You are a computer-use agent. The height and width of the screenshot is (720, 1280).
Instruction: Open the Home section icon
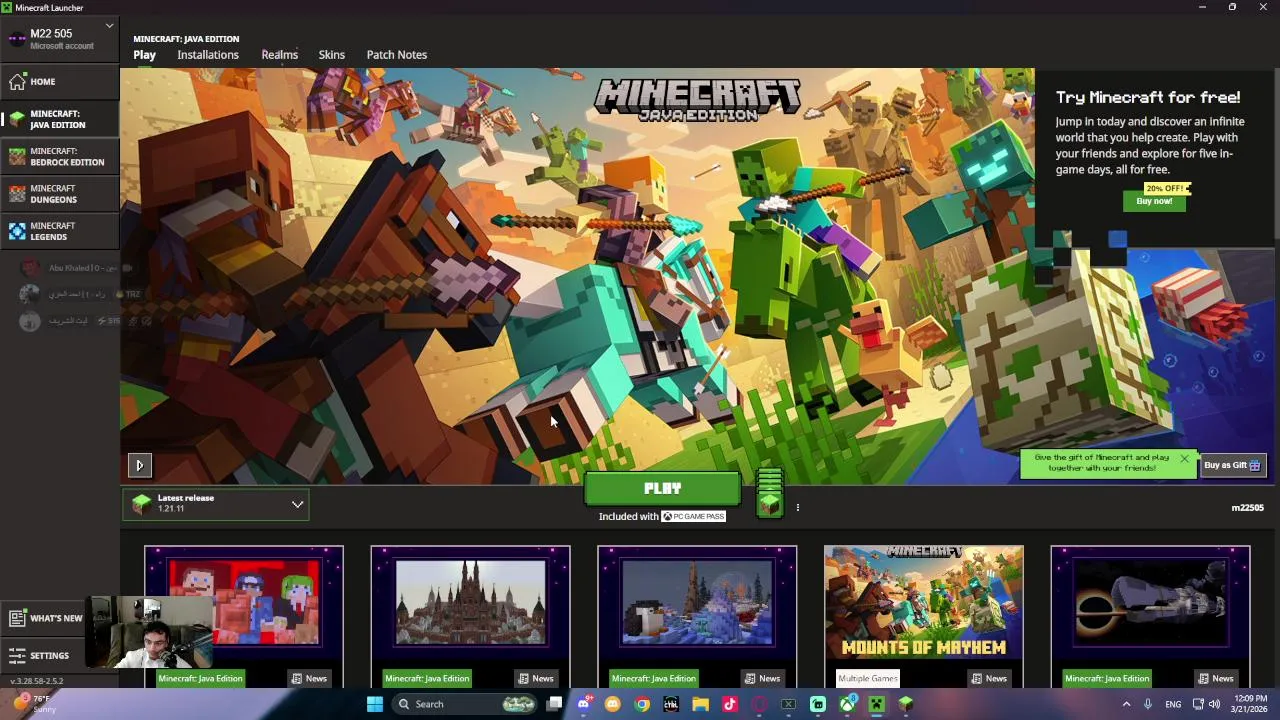pyautogui.click(x=17, y=82)
